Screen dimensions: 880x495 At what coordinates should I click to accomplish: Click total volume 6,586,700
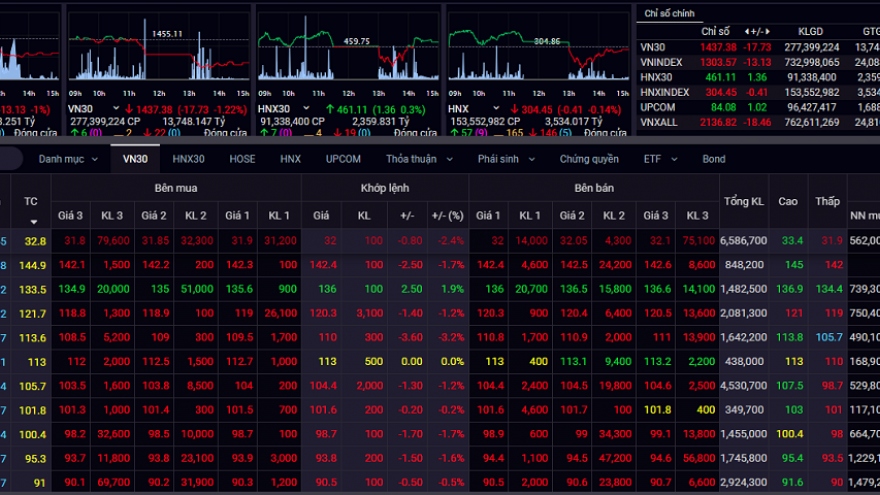[x=744, y=241]
